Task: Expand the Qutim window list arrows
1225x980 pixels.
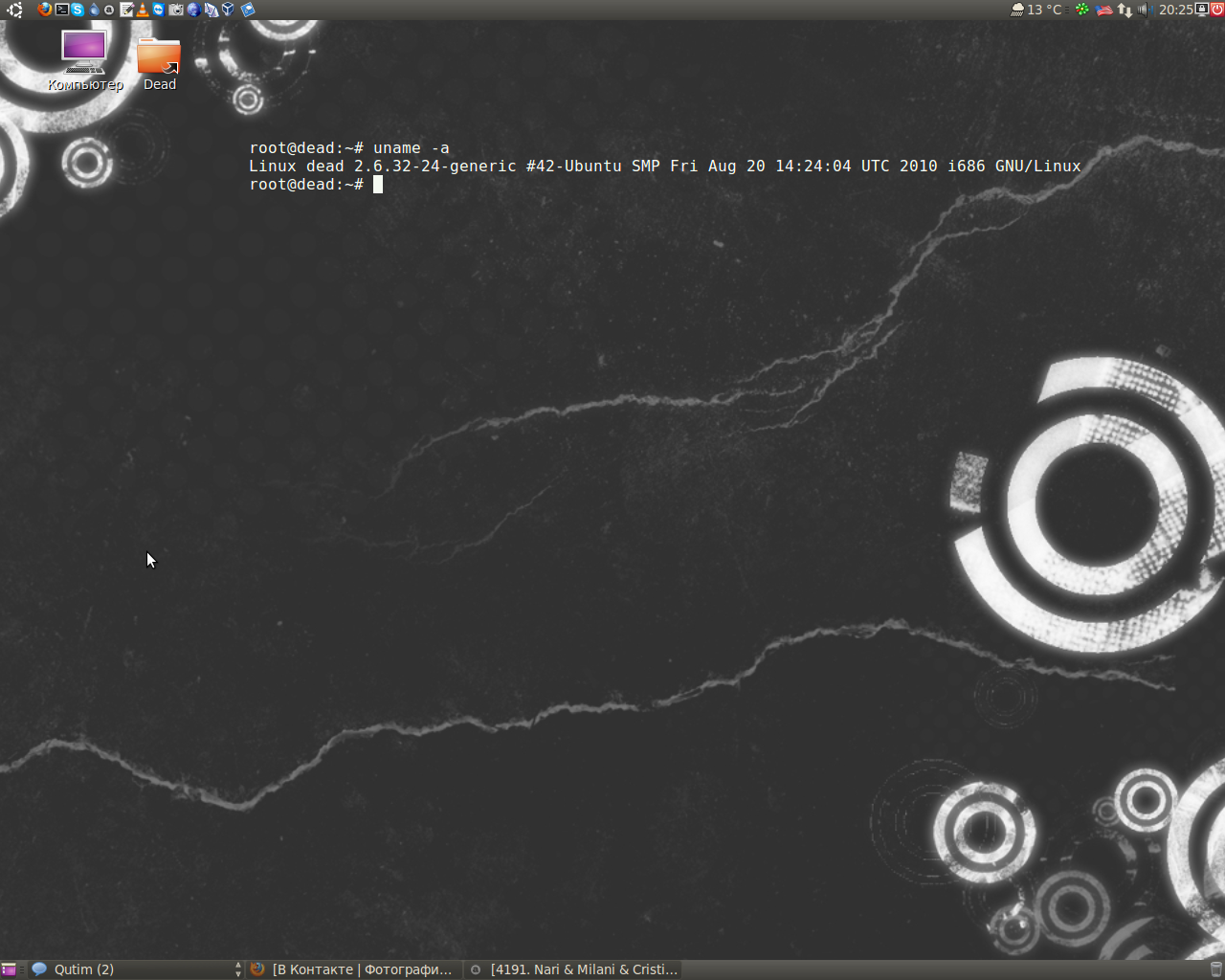Action: coord(238,969)
